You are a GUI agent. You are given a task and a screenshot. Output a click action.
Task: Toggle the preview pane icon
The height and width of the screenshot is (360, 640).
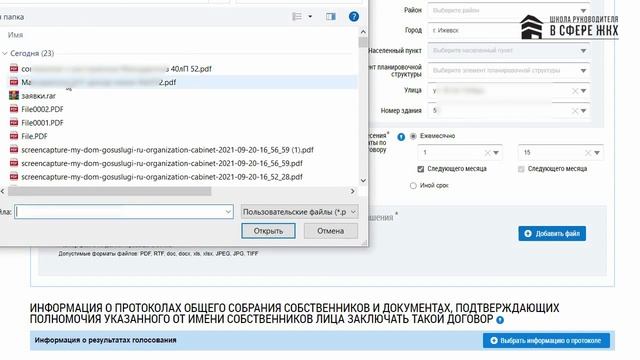331,17
